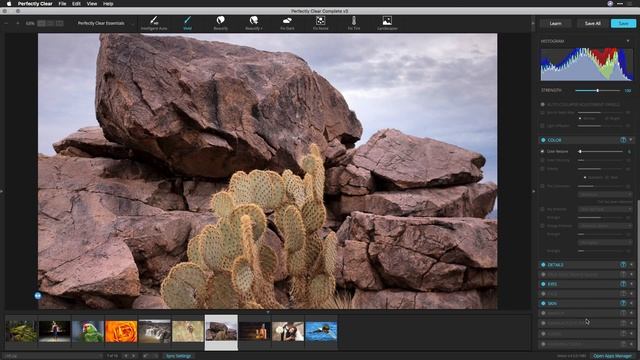Open the Edit menu

[x=76, y=4]
